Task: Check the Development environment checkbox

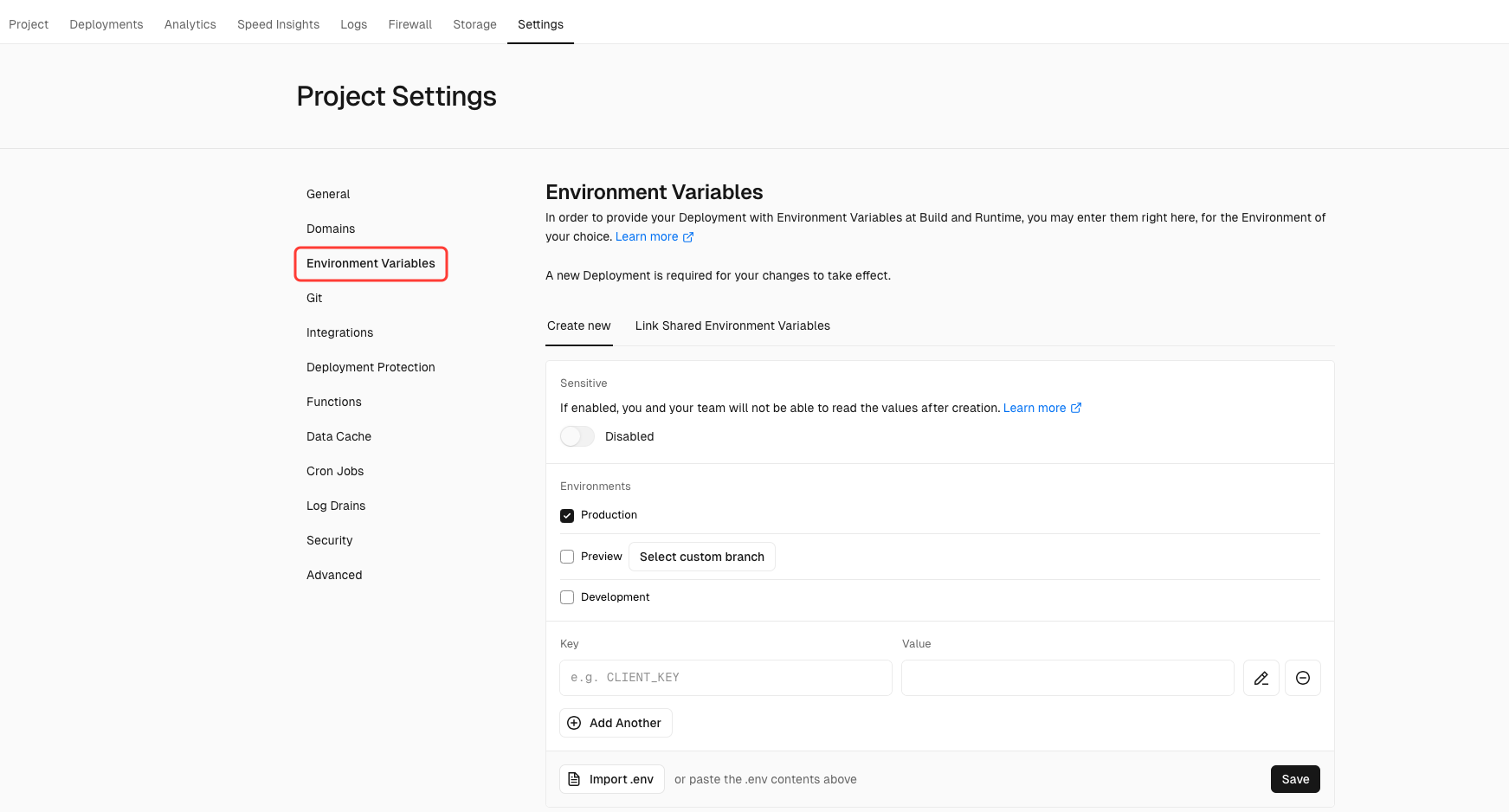Action: [567, 597]
